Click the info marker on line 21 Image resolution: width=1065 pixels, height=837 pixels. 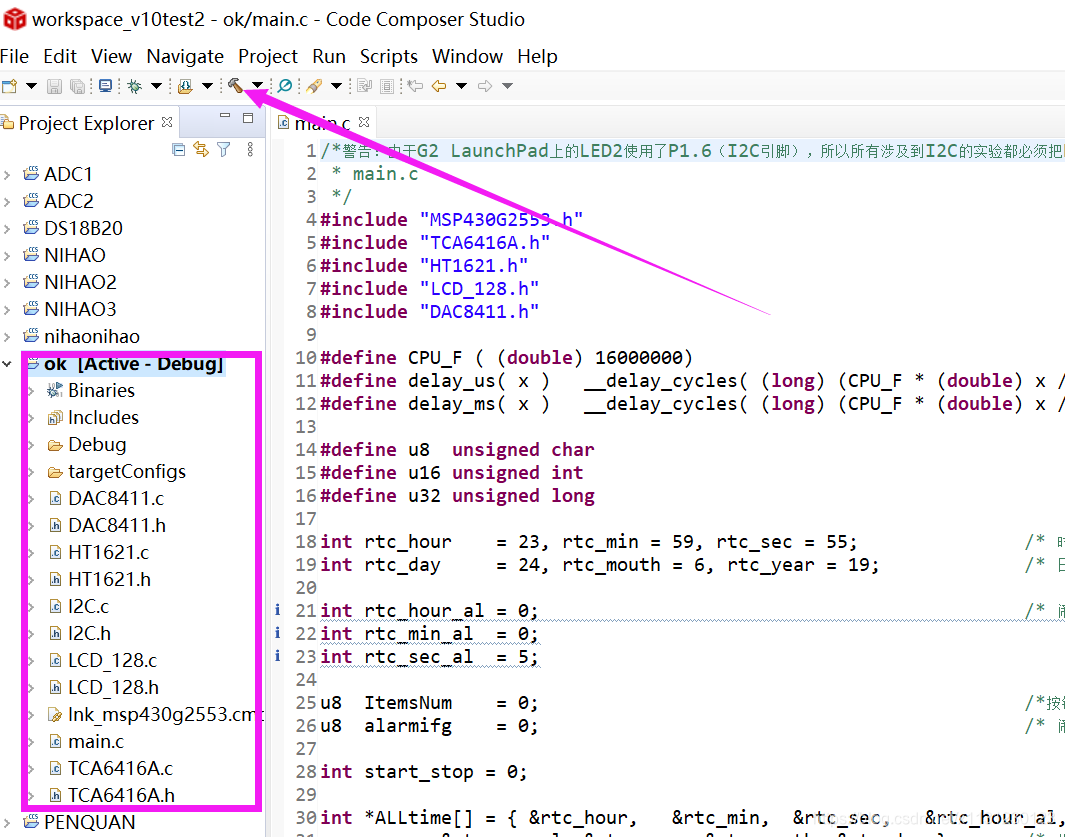(277, 610)
